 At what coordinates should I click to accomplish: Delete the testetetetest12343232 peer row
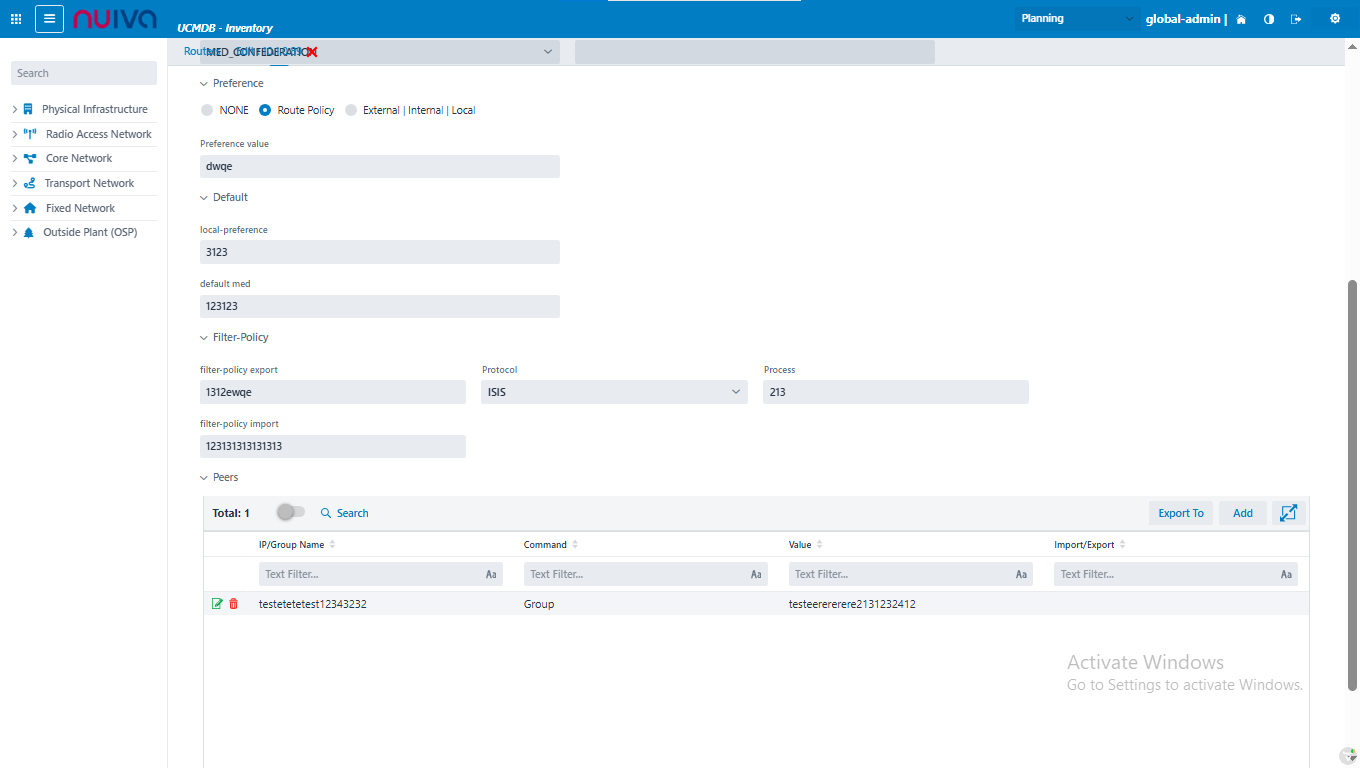pos(234,604)
